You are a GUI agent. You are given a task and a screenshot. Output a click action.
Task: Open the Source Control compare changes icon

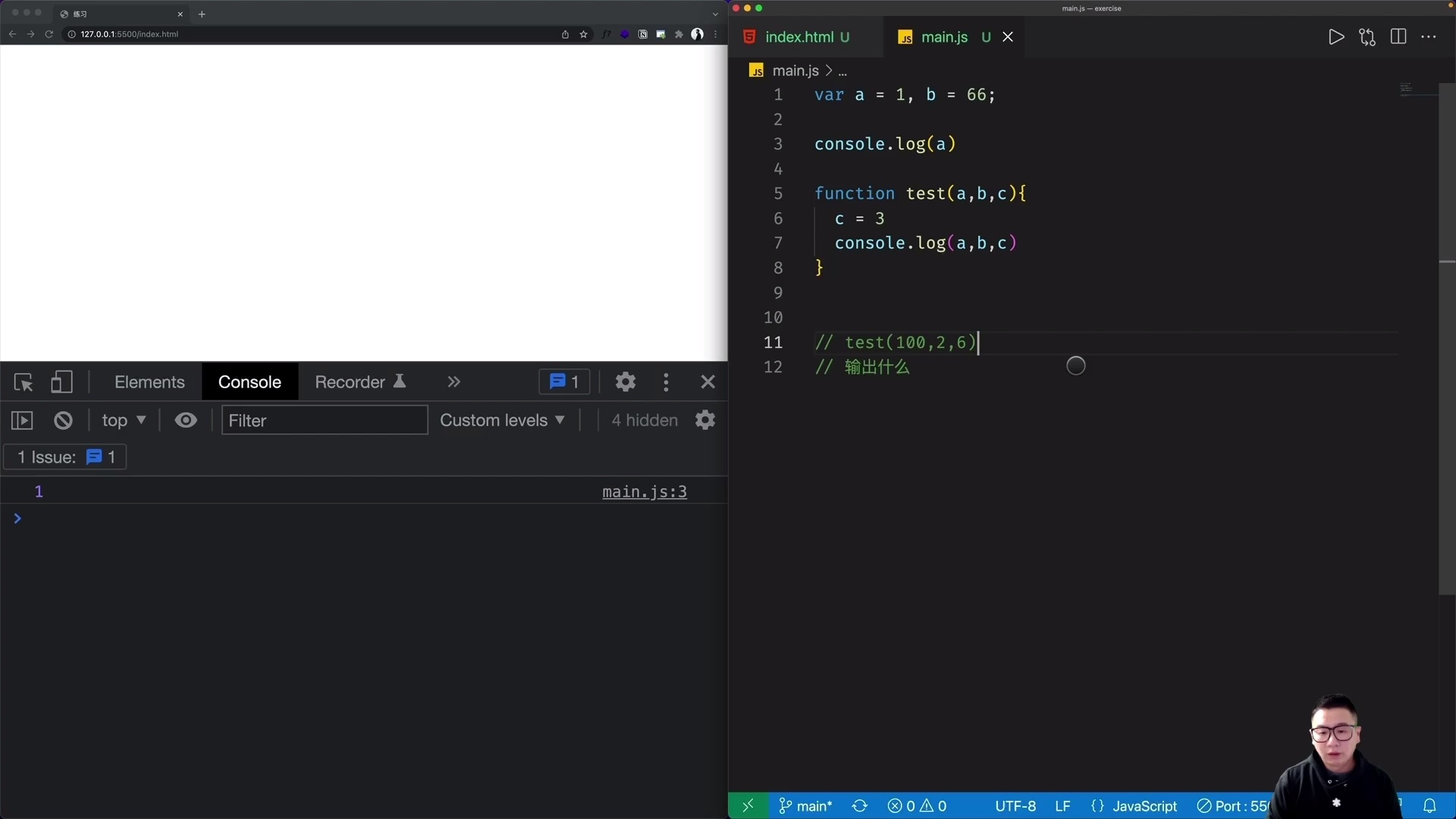tap(1367, 36)
